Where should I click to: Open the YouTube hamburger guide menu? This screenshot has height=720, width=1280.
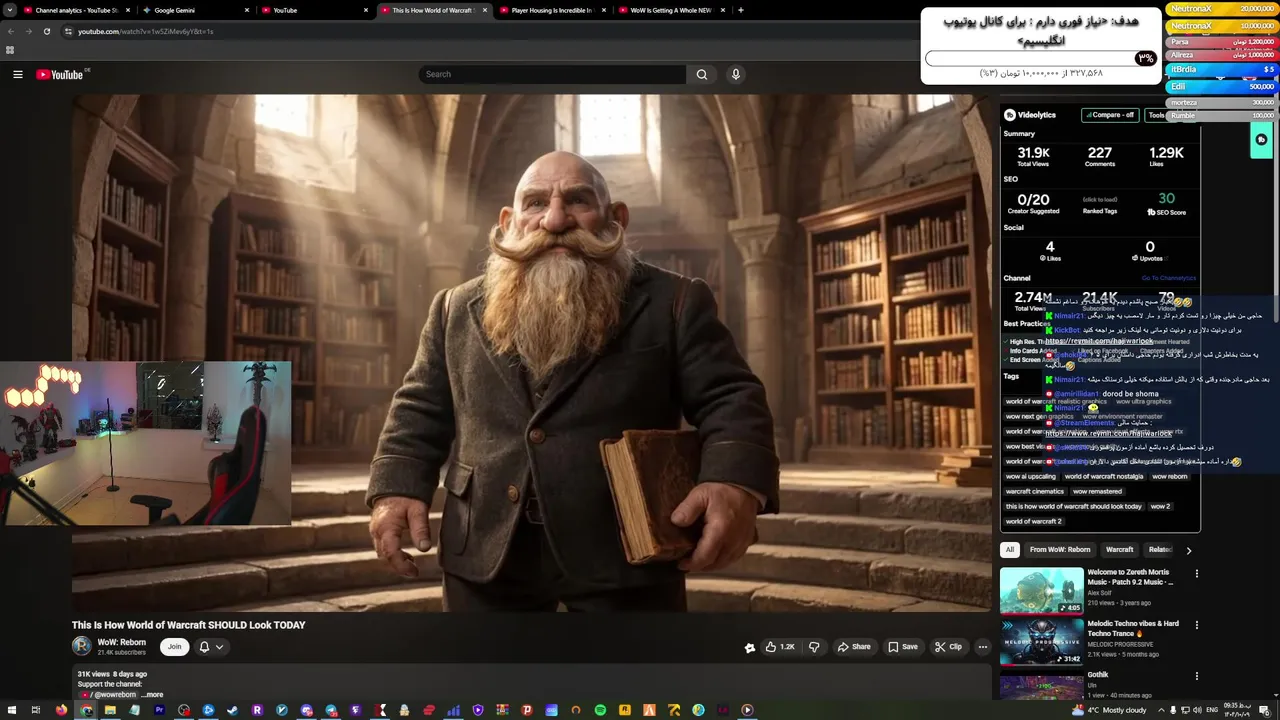[x=17, y=74]
